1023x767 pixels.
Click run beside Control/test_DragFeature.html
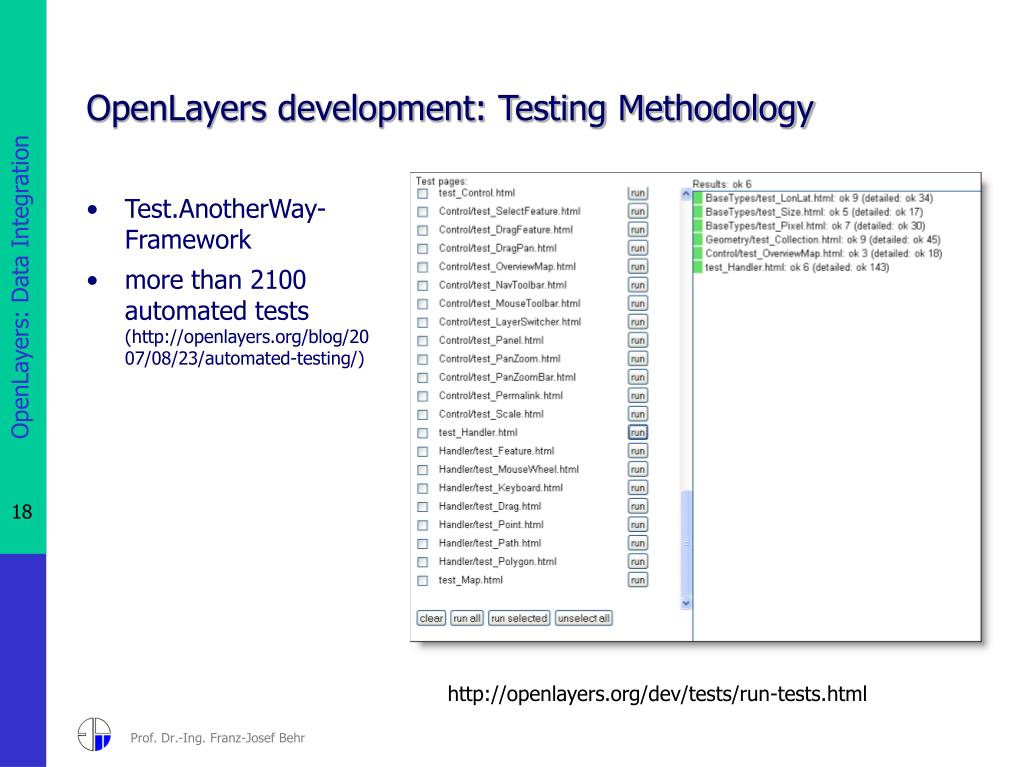click(x=637, y=230)
